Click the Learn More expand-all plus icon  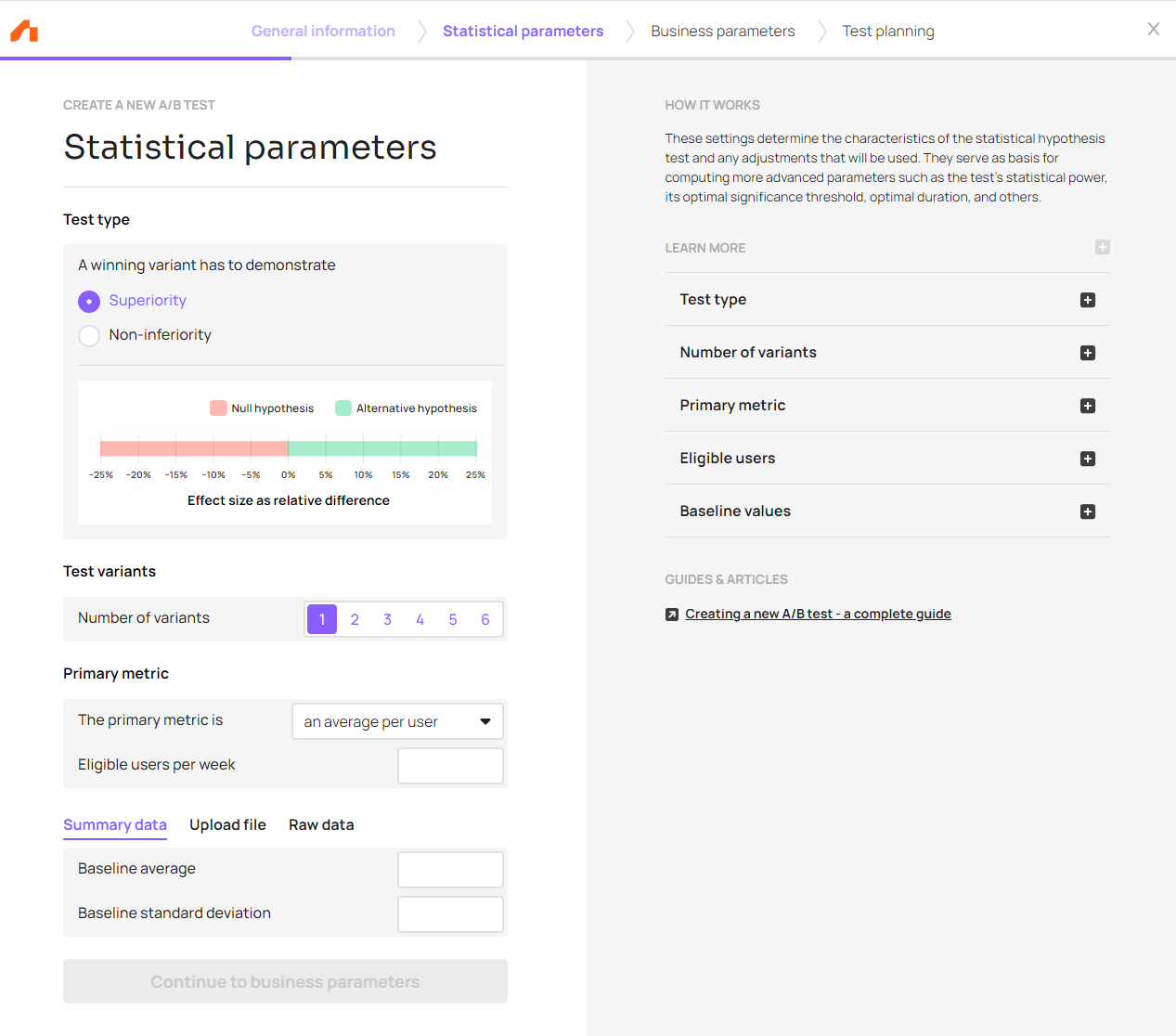pyautogui.click(x=1102, y=247)
